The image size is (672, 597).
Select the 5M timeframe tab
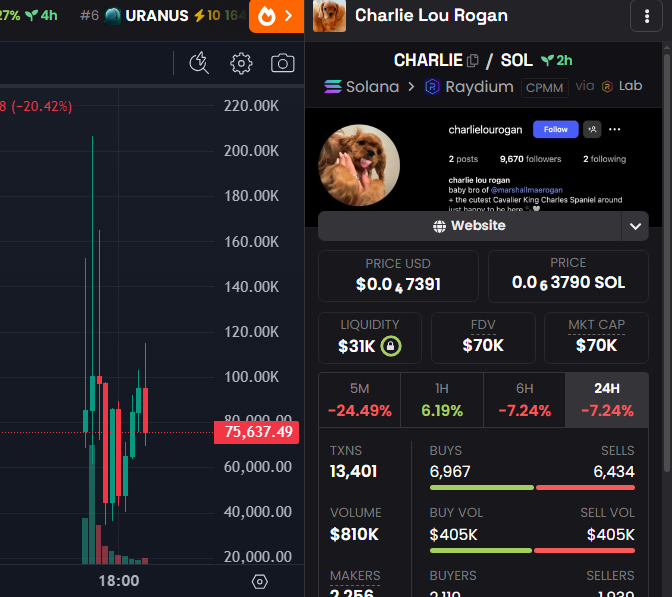pyautogui.click(x=360, y=400)
